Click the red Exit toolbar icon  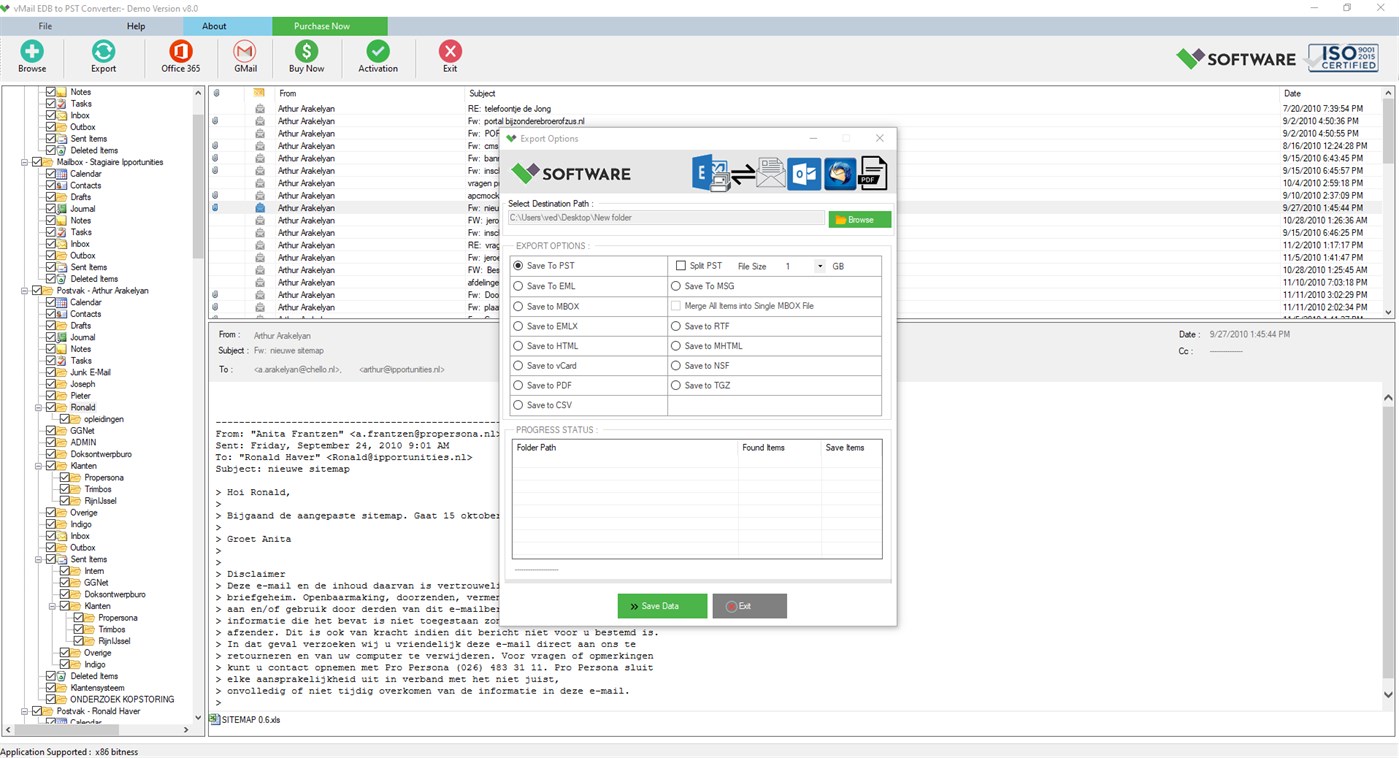point(449,55)
